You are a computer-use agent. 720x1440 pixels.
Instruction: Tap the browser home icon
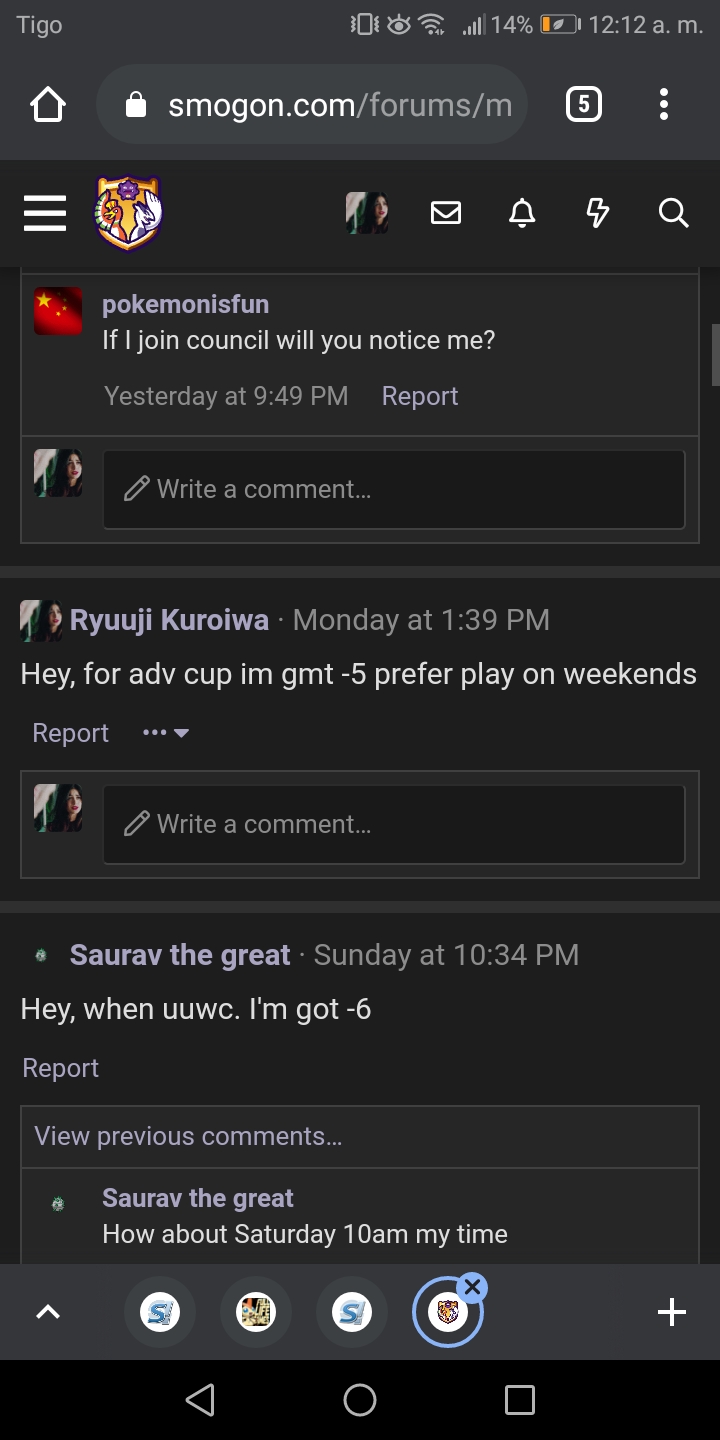[x=47, y=103]
